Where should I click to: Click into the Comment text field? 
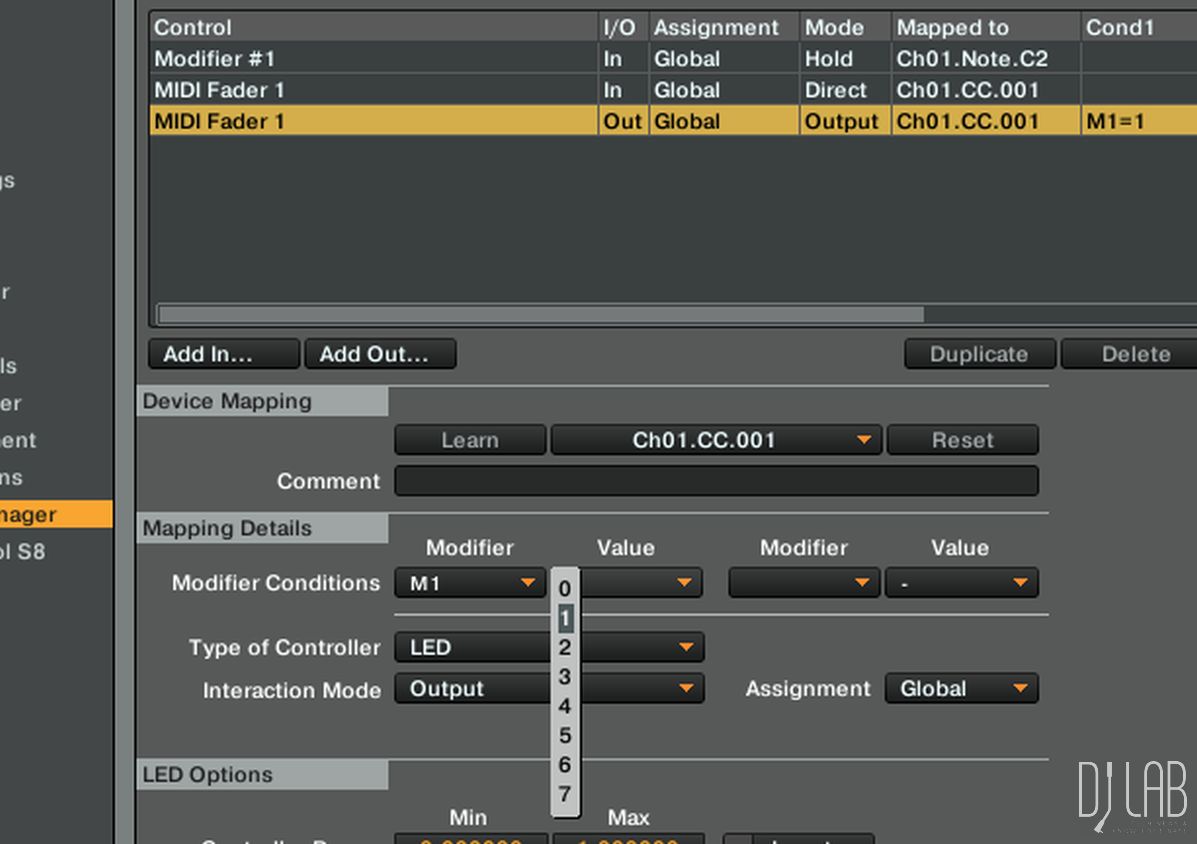[x=716, y=481]
